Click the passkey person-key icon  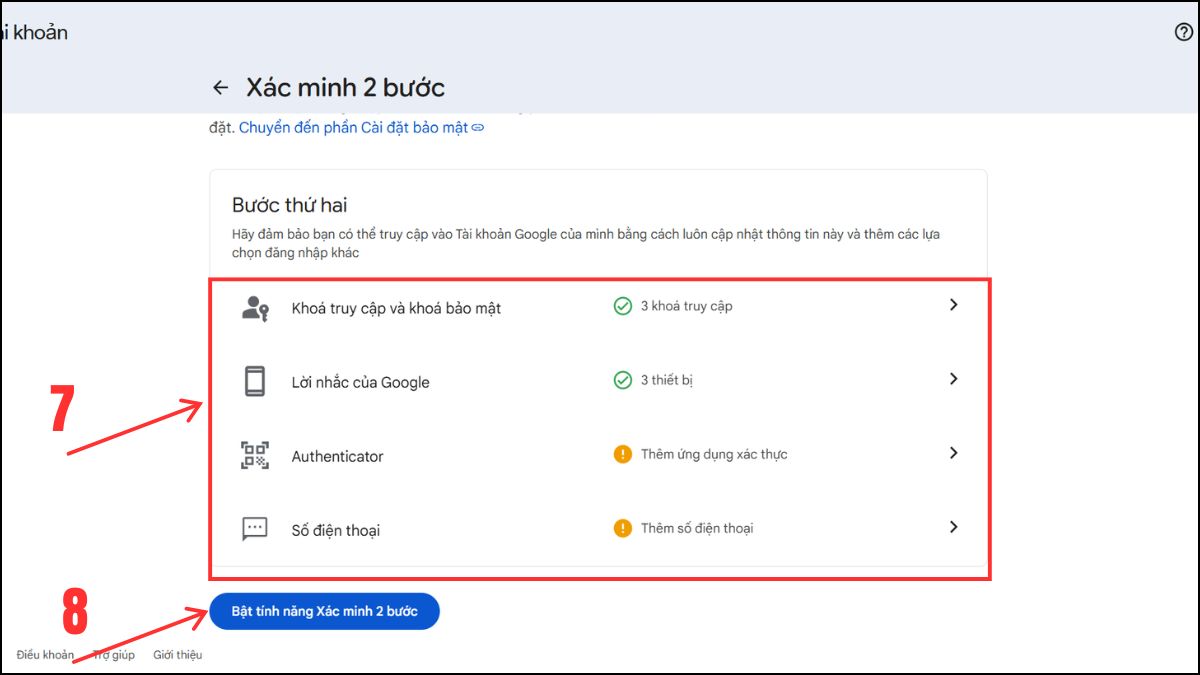click(x=255, y=308)
